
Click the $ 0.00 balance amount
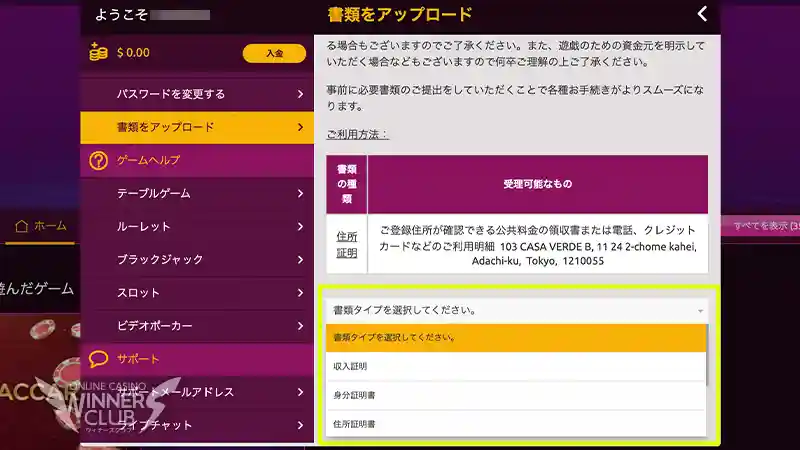coord(133,53)
